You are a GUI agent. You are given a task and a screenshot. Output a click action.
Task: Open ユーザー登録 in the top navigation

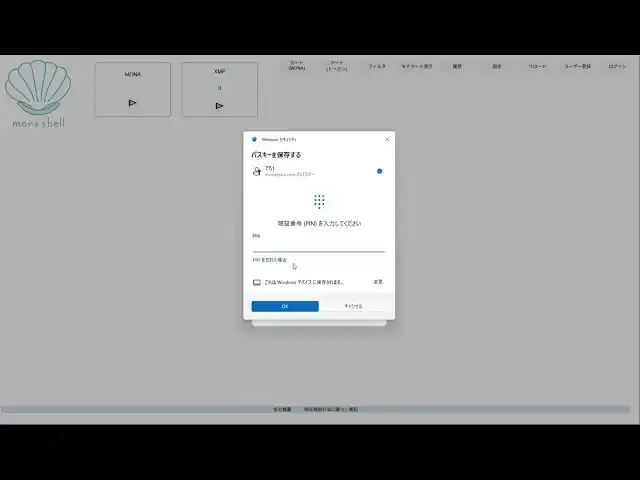point(578,66)
